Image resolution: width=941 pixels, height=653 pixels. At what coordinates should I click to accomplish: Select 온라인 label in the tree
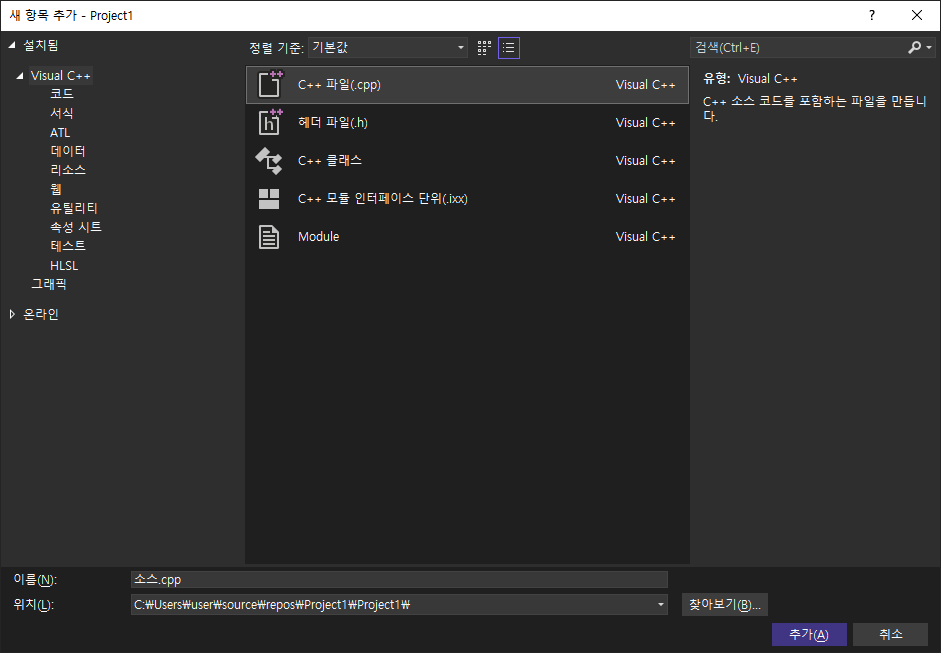point(41,314)
